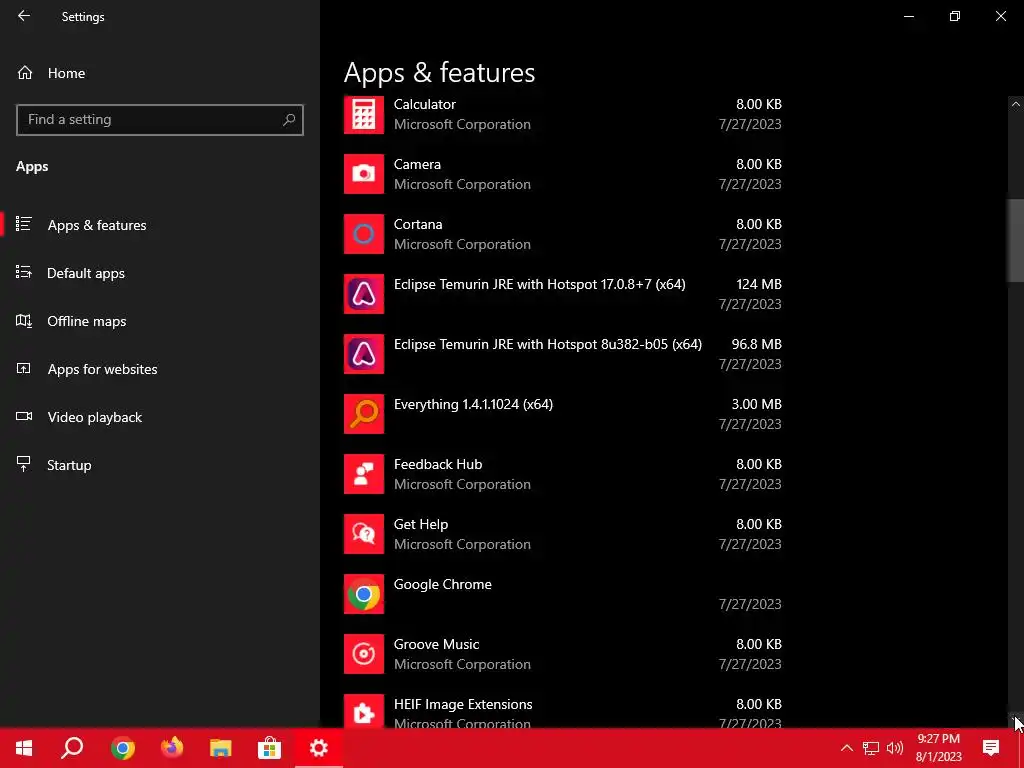This screenshot has width=1024, height=768.
Task: Click the volume speaker tray icon
Action: [x=895, y=748]
